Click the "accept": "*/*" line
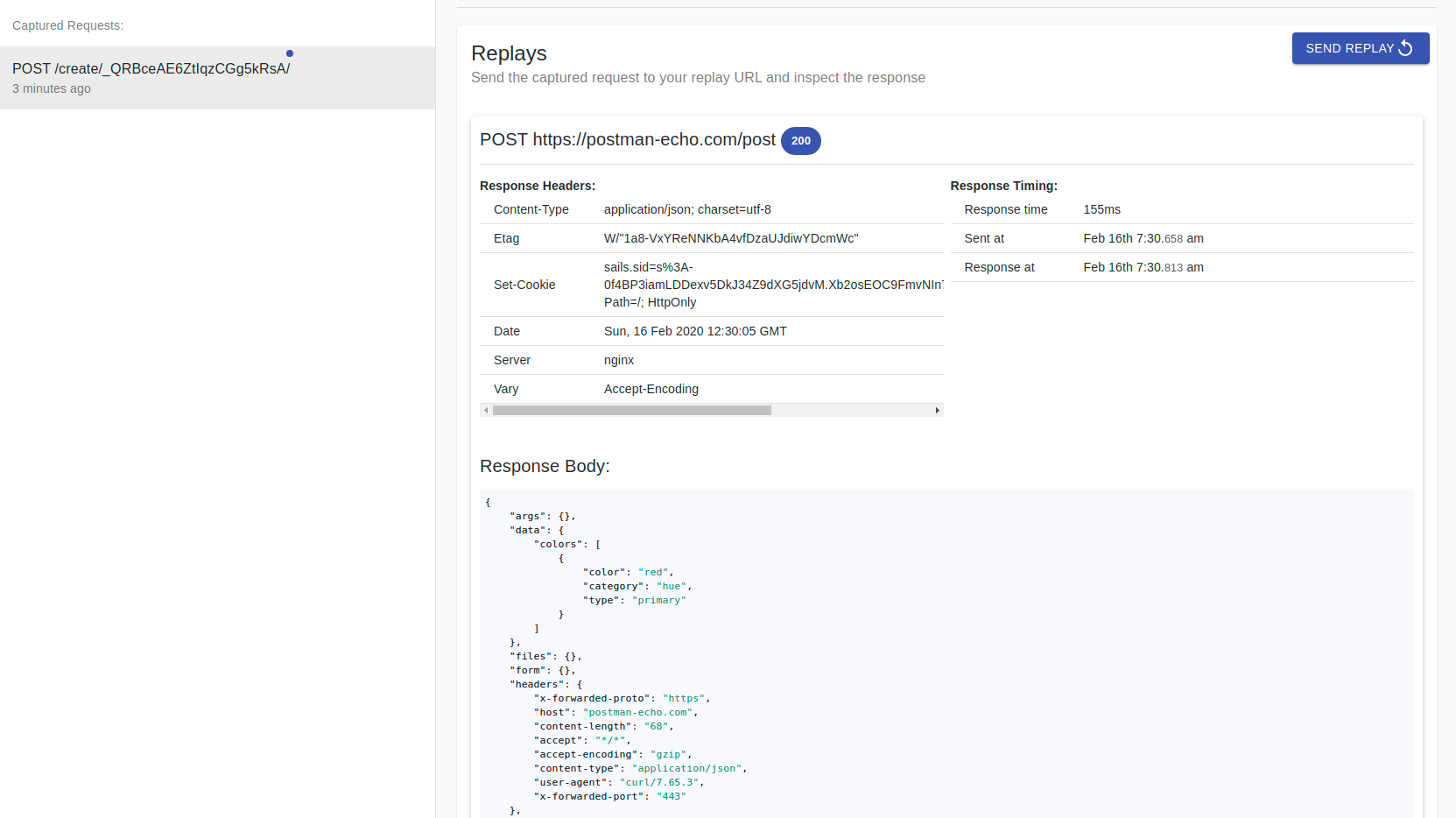Viewport: 1456px width, 818px height. [582, 740]
